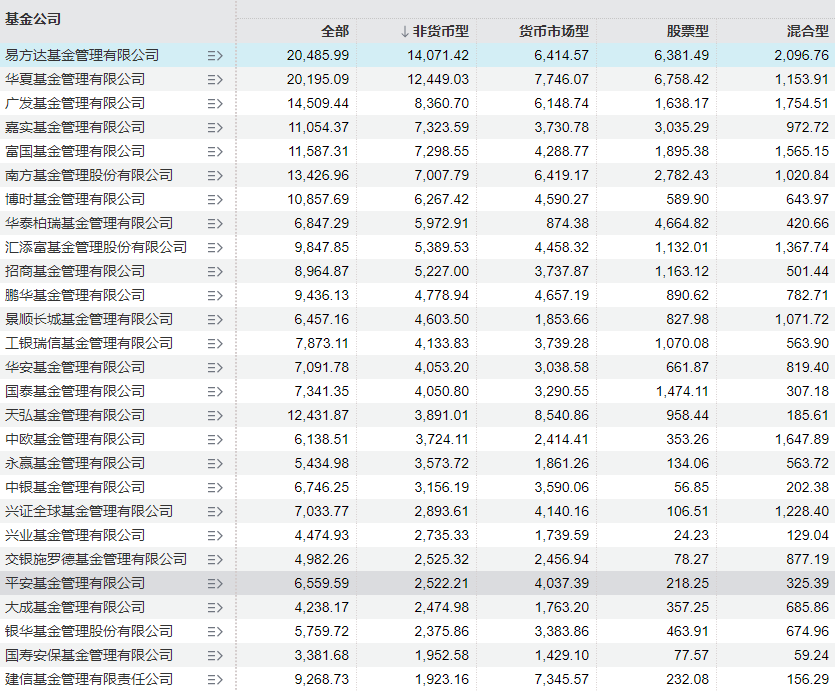Open the detail icon for 工银瑞信基金管理有限公司
Viewport: 835px width, 691px height.
click(215, 343)
